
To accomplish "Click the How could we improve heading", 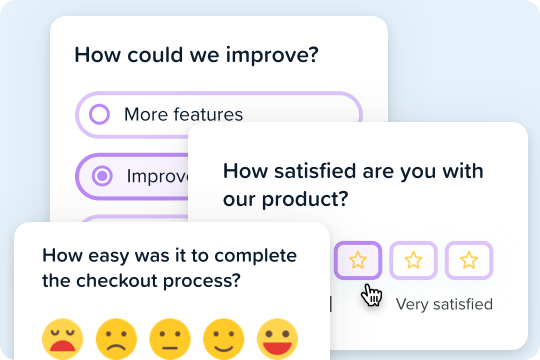I will click(x=197, y=55).
